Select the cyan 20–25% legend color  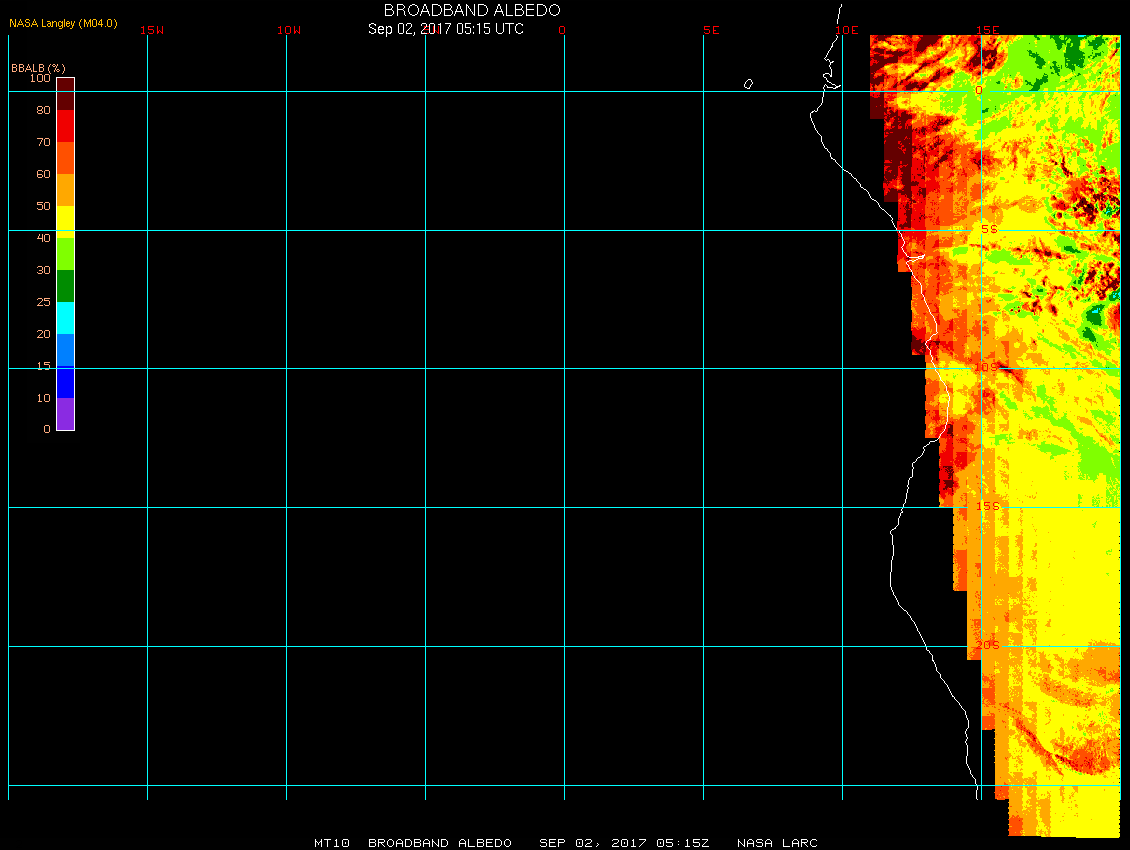[65, 318]
